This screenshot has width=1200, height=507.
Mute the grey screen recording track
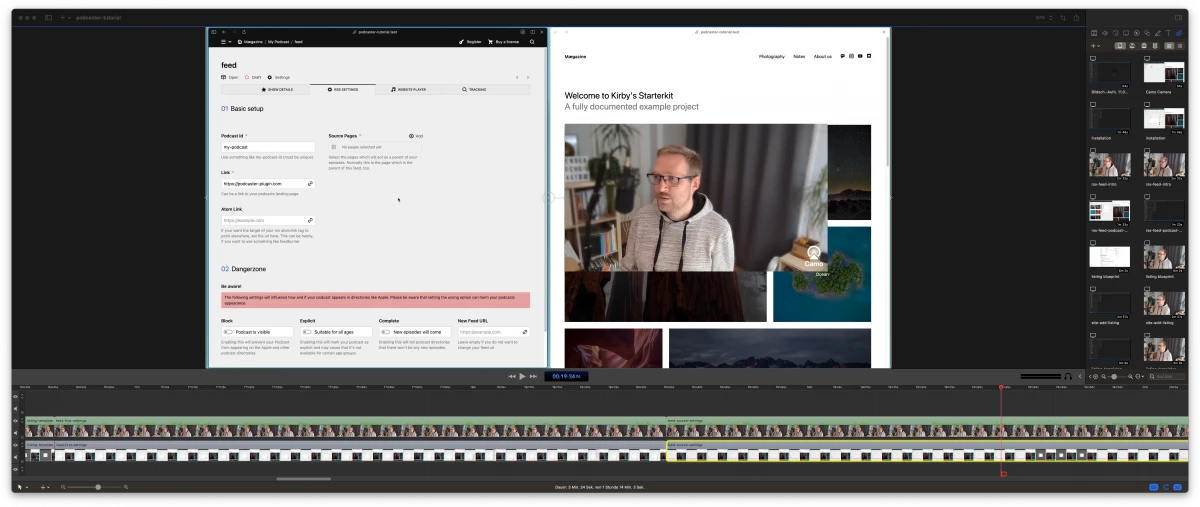(16, 457)
